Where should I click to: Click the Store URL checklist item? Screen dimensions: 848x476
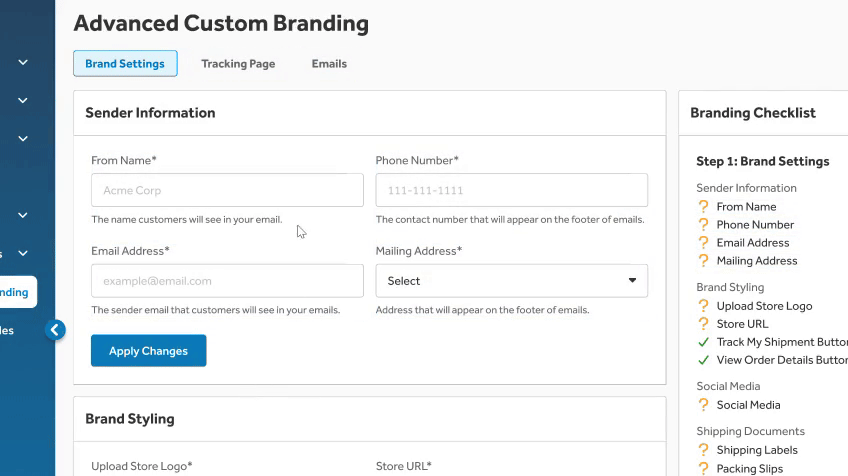point(742,324)
